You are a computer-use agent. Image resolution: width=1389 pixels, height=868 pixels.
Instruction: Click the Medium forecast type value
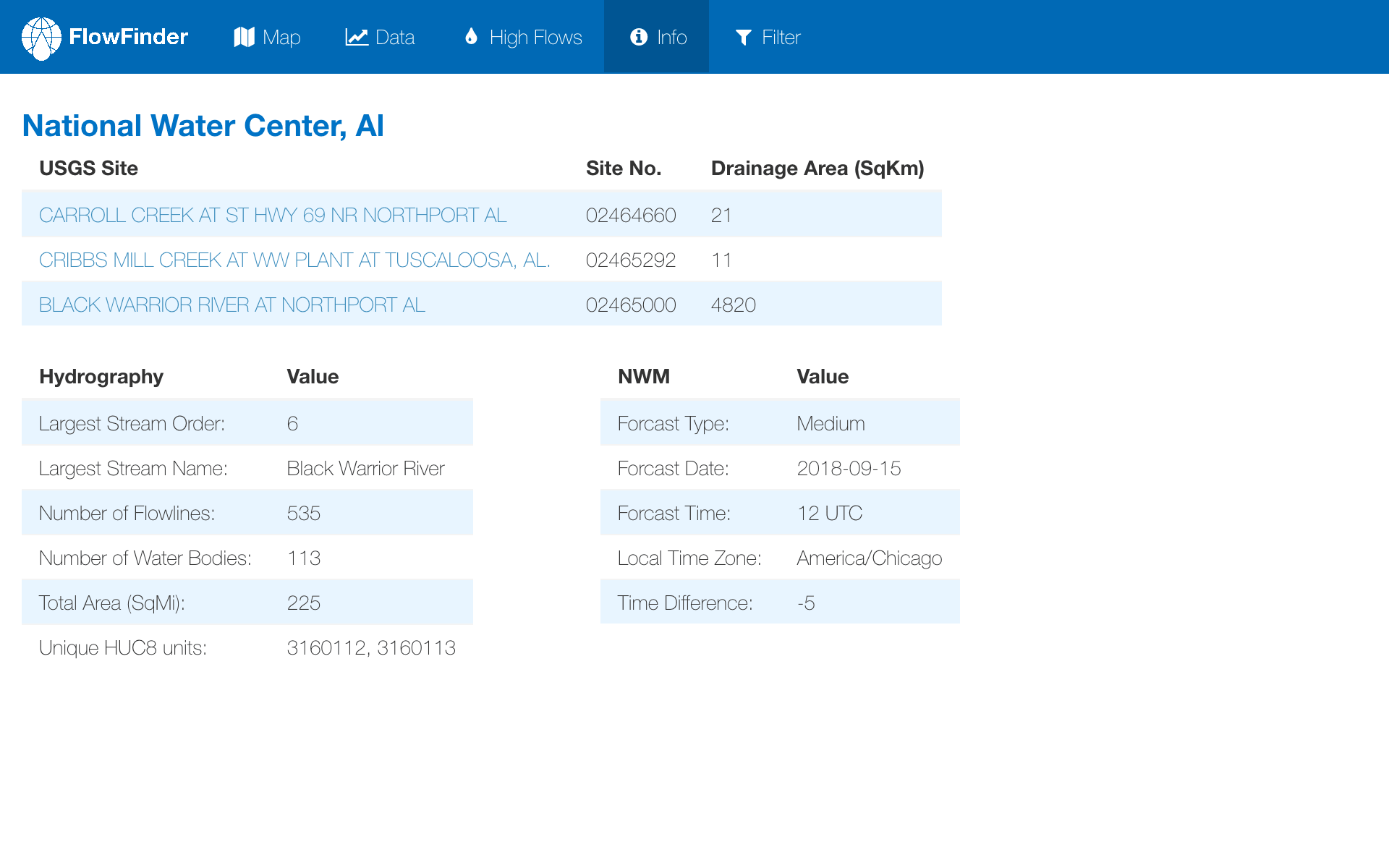(831, 423)
